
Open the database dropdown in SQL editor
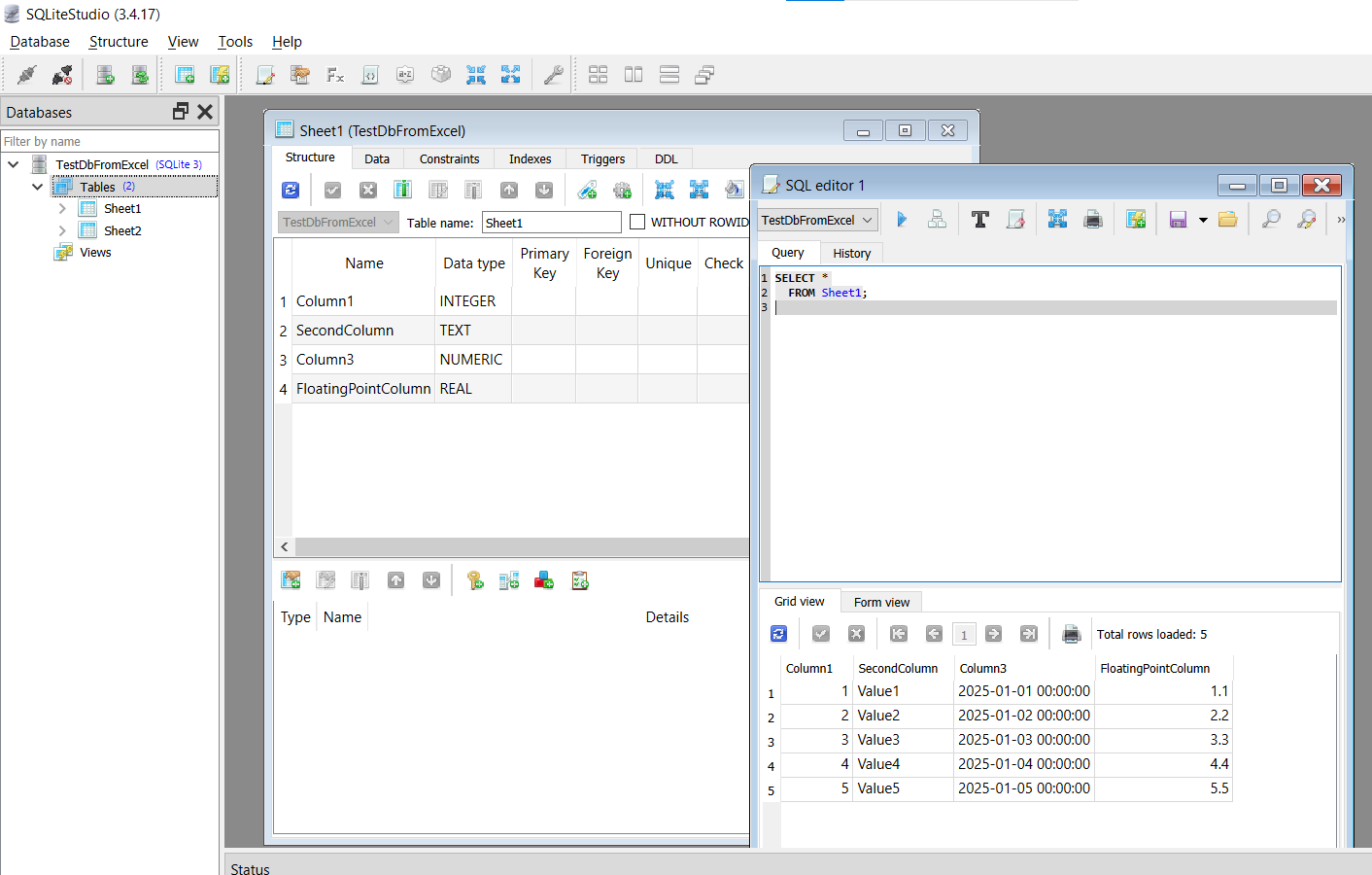point(817,220)
